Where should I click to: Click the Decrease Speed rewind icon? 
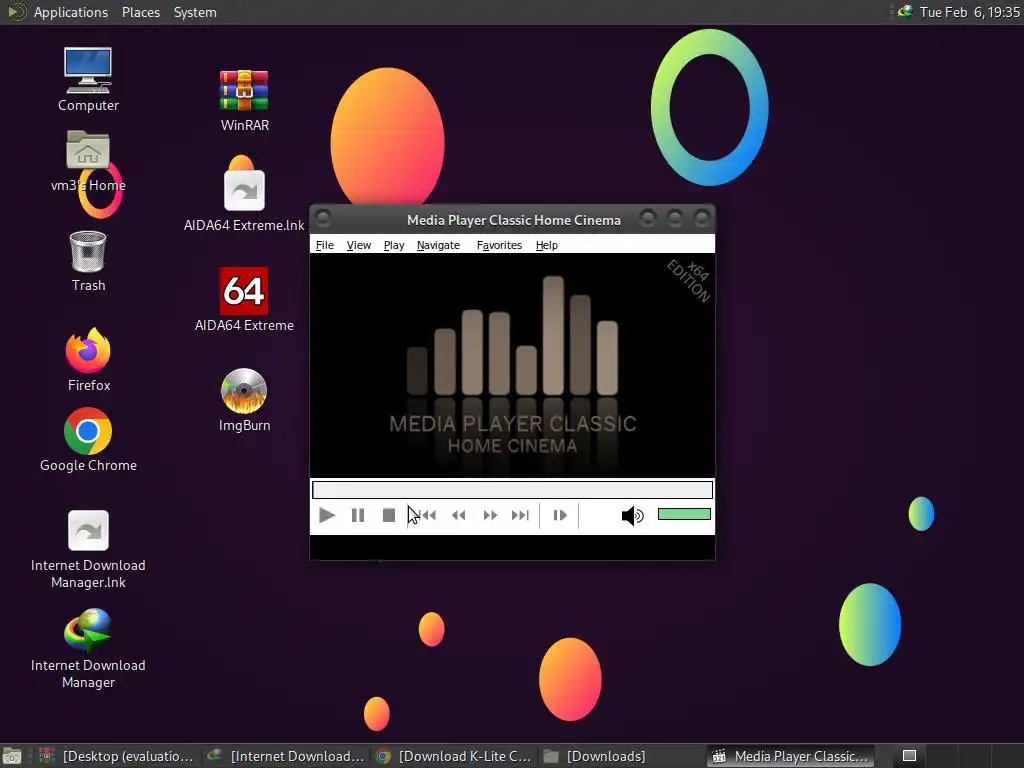coord(458,515)
